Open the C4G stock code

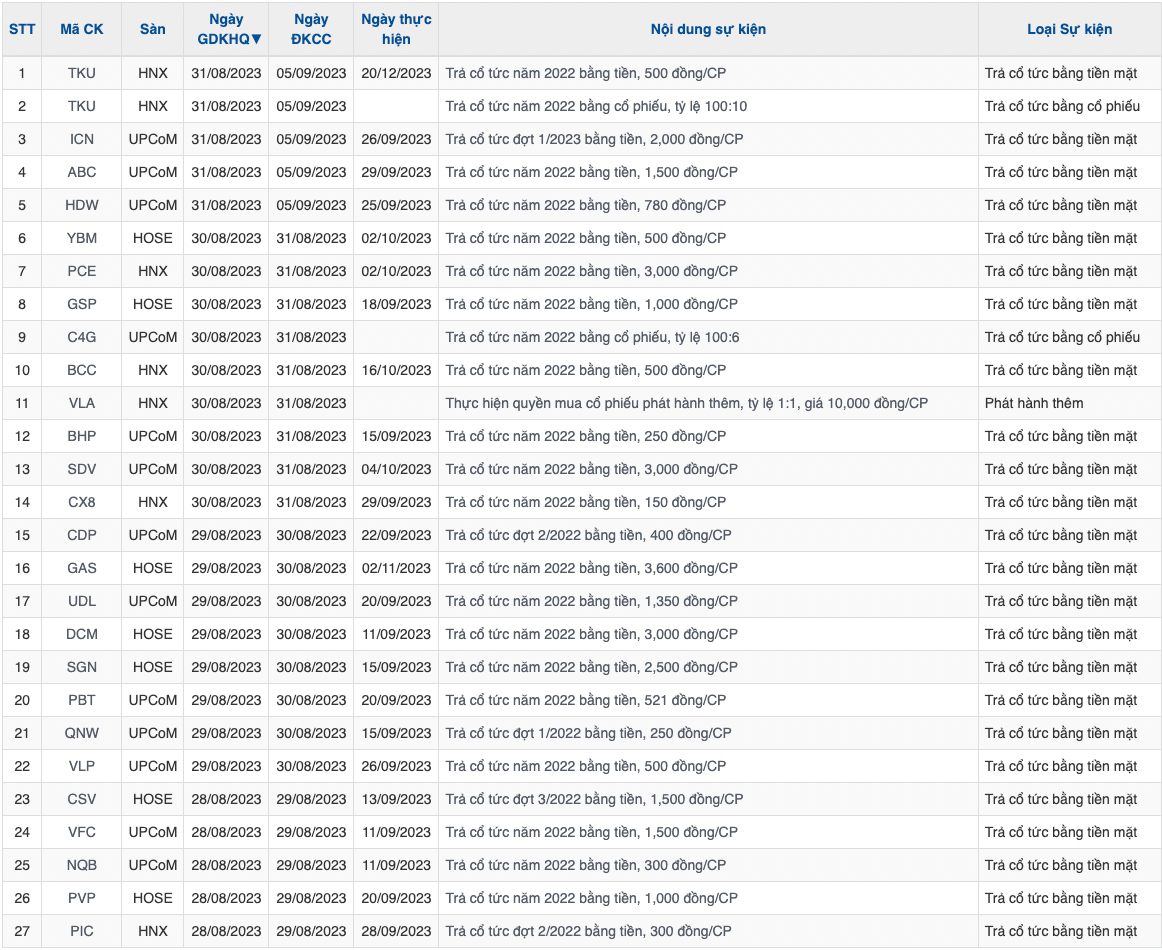tap(82, 337)
